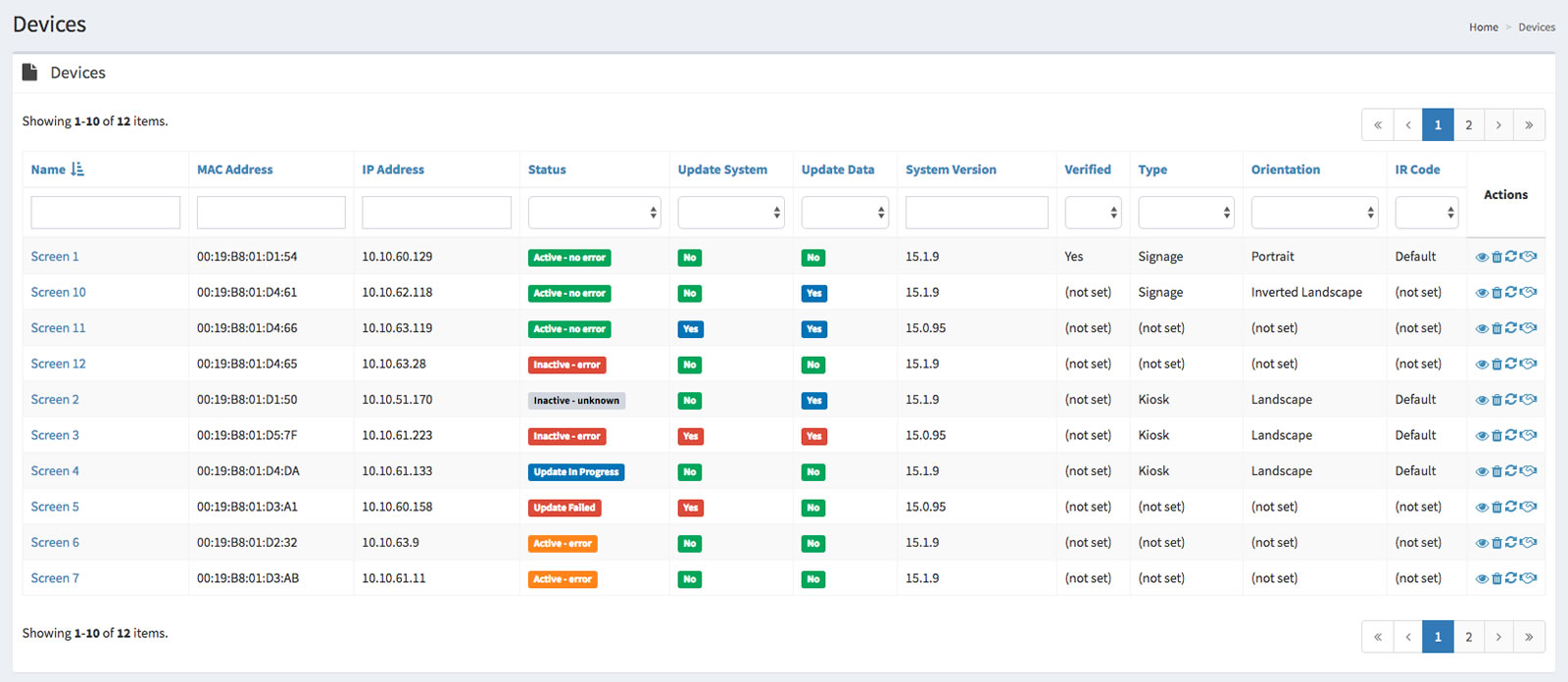Click the handshake icon for Screen 7
Image resolution: width=1568 pixels, height=682 pixels.
click(1529, 578)
